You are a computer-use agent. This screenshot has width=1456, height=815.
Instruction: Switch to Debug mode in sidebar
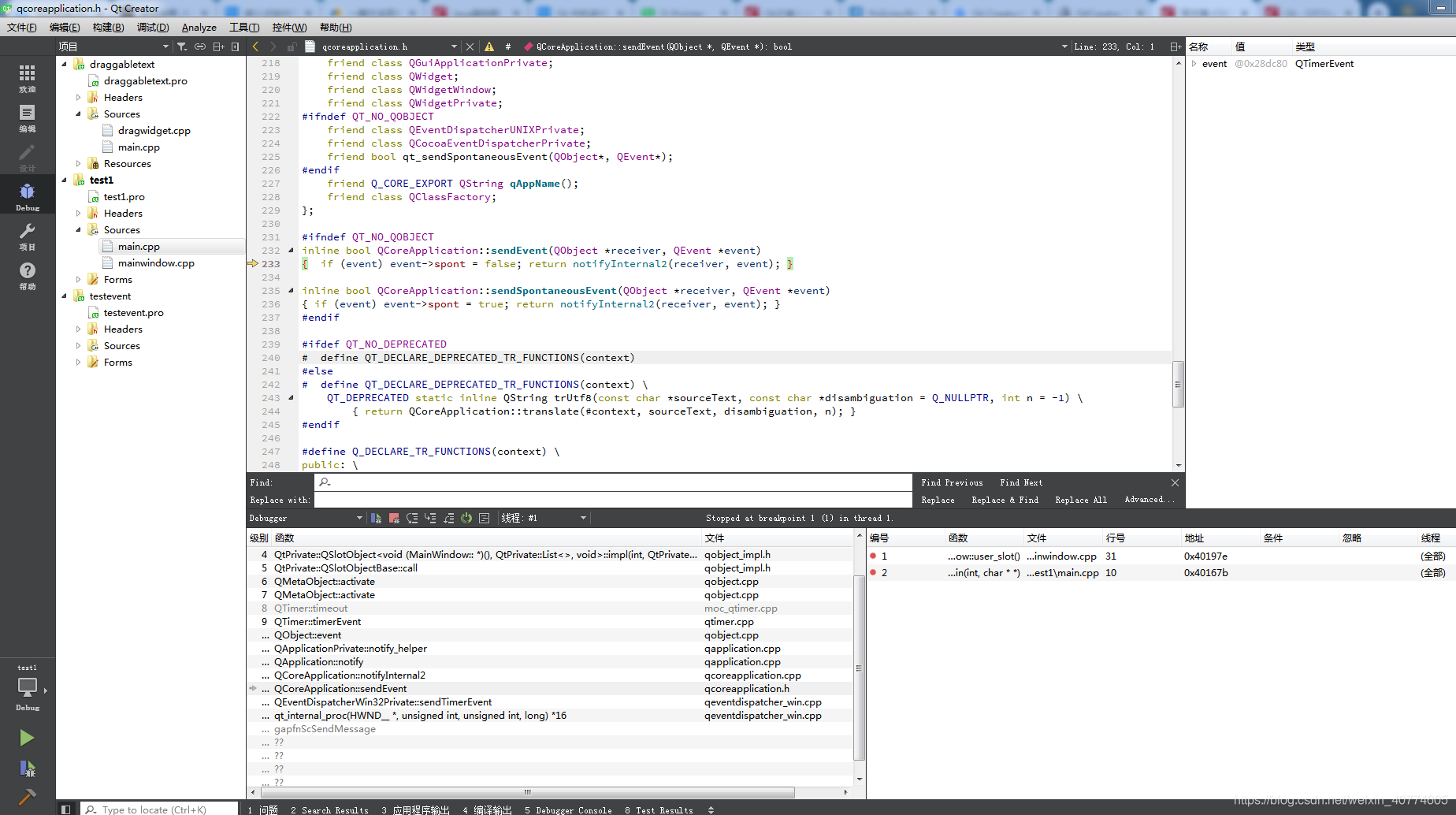(x=28, y=196)
